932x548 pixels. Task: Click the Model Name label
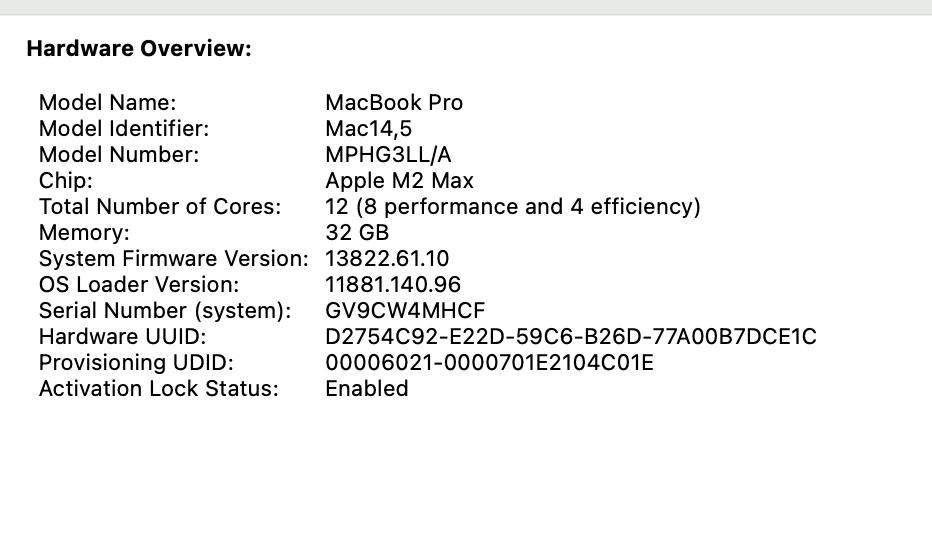108,102
